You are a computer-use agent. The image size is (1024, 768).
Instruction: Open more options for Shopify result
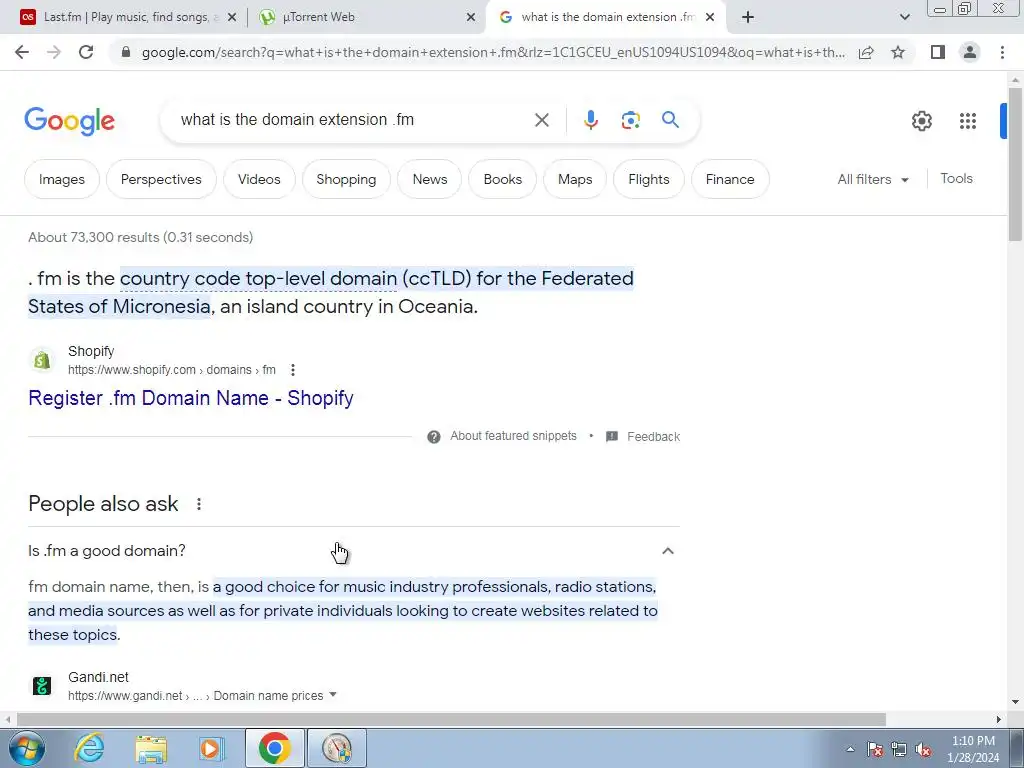click(x=293, y=370)
